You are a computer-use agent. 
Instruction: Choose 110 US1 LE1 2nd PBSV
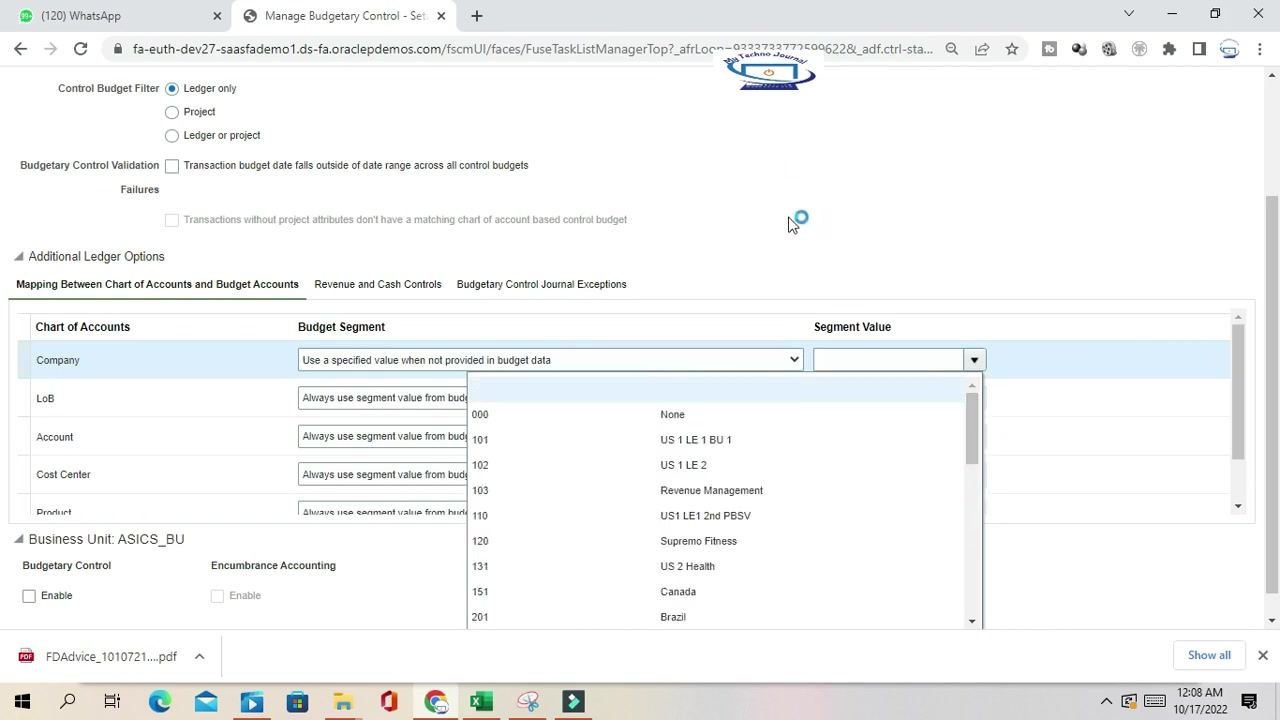[x=716, y=516]
